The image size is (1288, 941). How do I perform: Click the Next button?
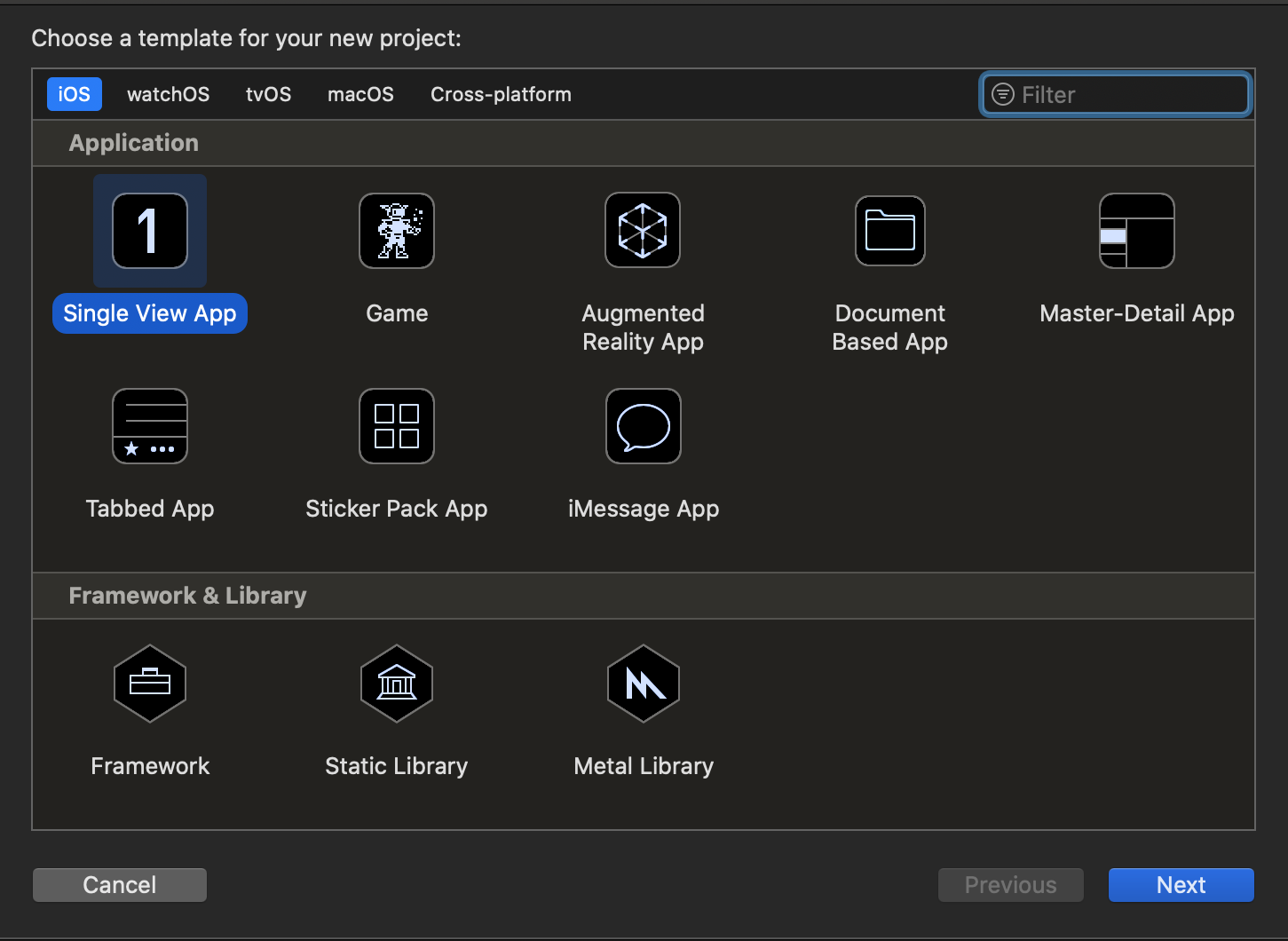pyautogui.click(x=1181, y=885)
